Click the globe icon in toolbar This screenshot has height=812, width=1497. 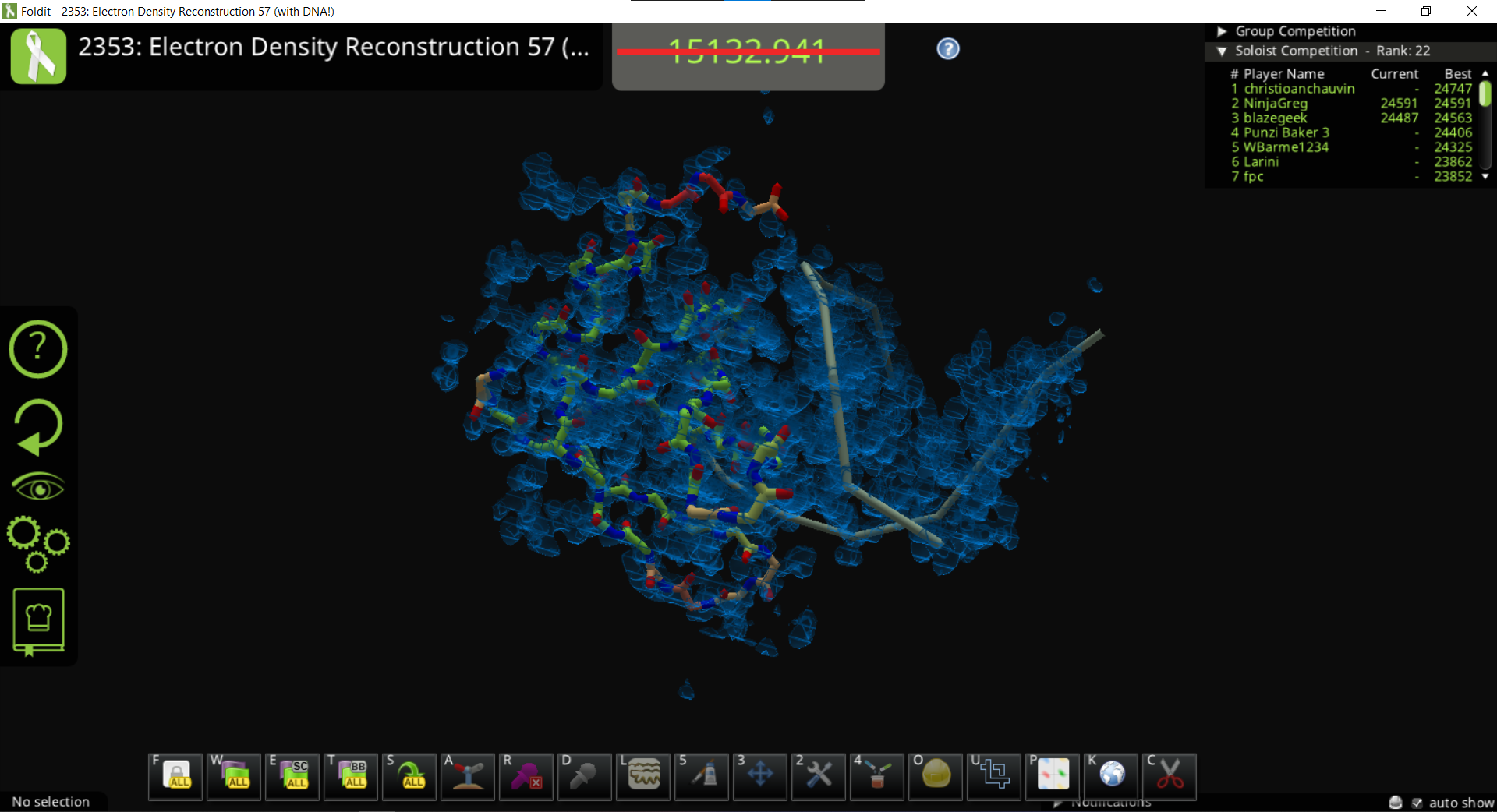pos(1111,776)
